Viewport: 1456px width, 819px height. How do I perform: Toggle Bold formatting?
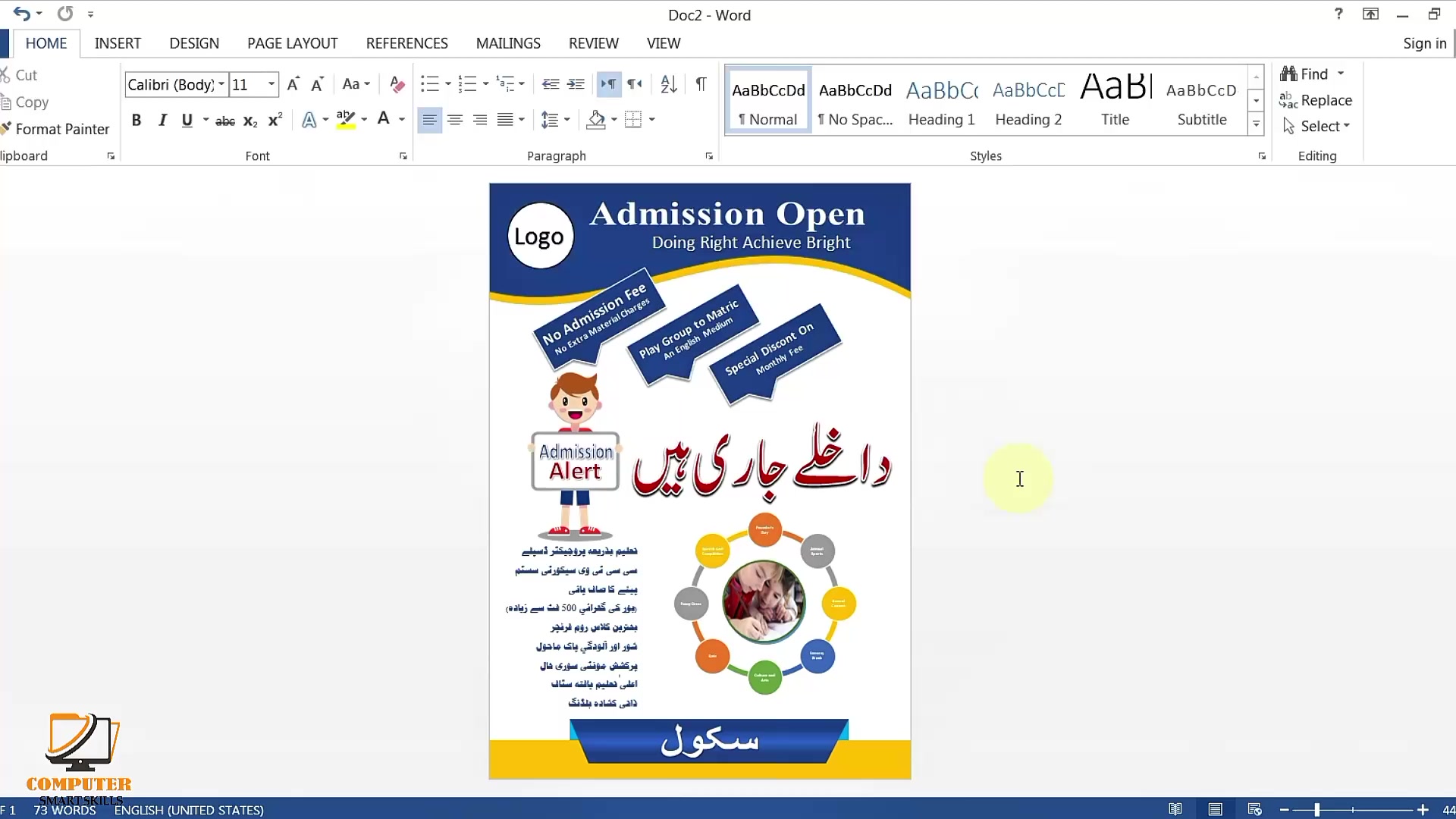(x=136, y=120)
